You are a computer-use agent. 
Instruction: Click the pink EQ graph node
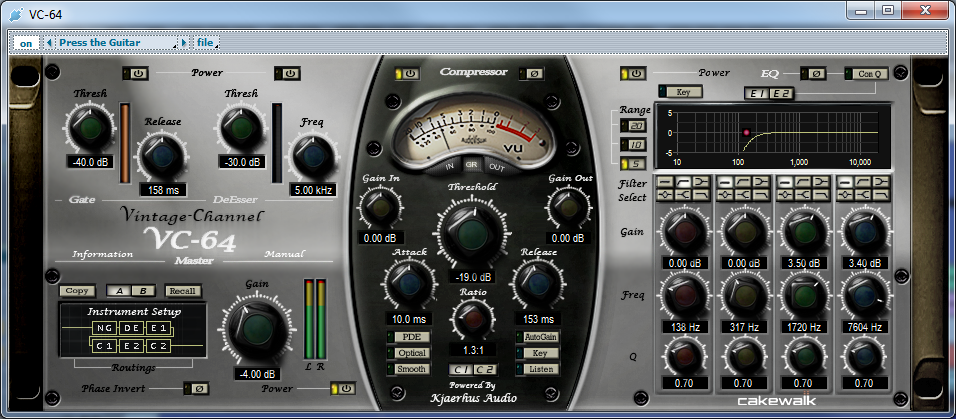tap(745, 132)
